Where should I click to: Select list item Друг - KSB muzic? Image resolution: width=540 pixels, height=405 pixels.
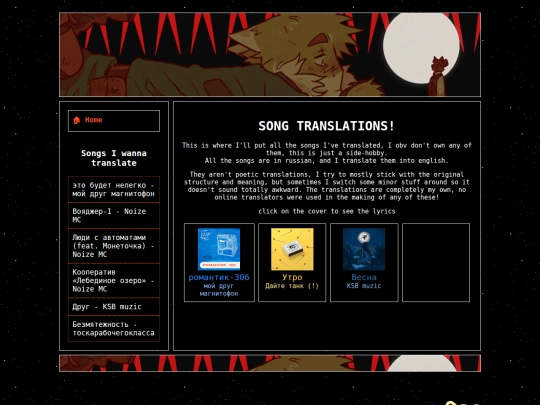click(114, 307)
